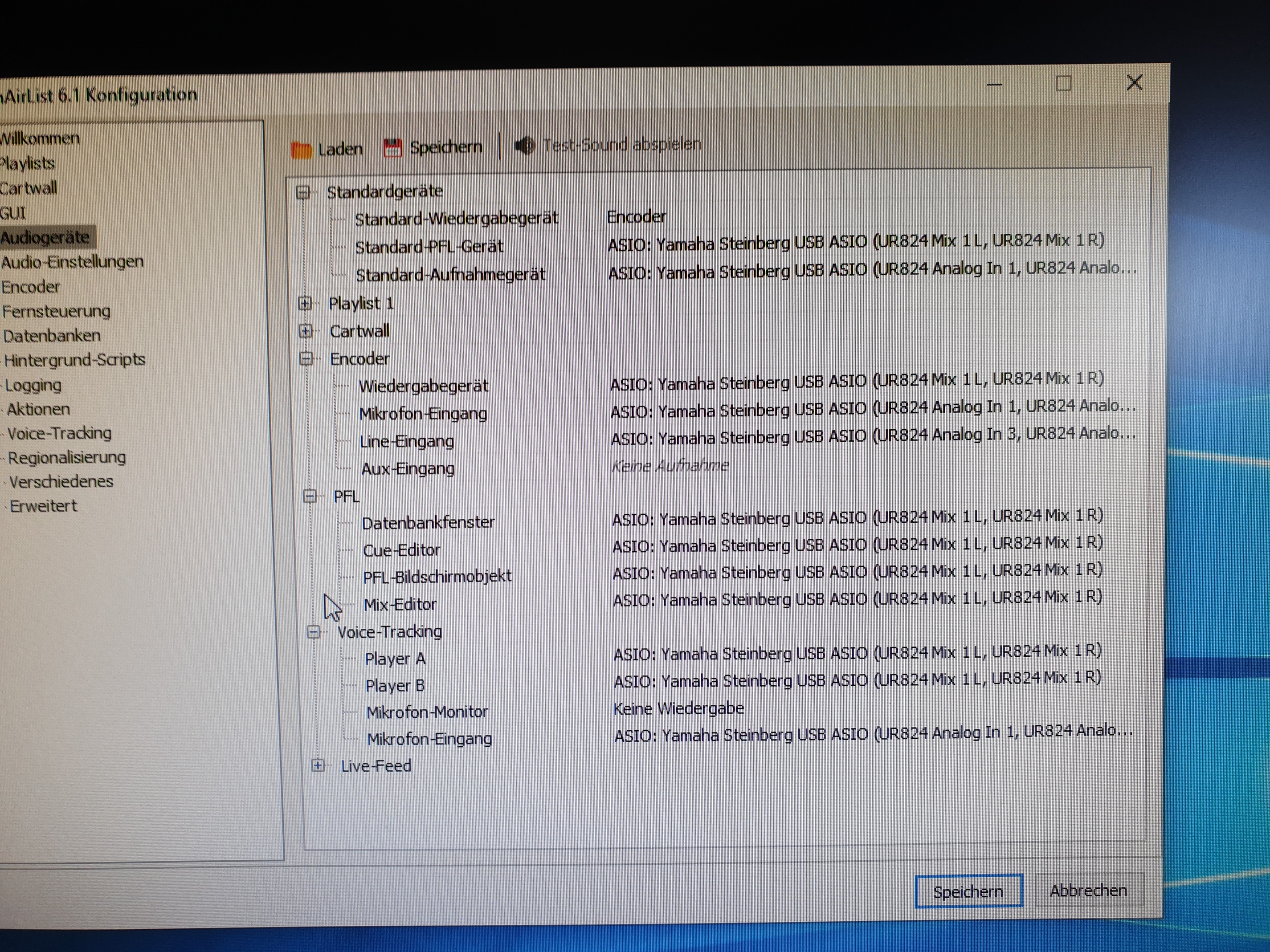Click the Standardgeräte tree label

point(385,191)
